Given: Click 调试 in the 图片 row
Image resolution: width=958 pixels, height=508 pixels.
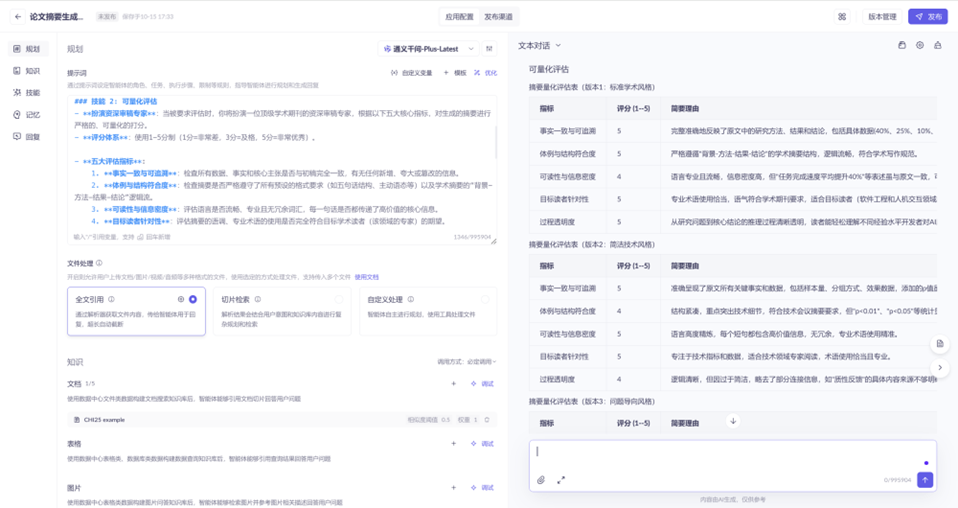Looking at the screenshot, I should 483,488.
